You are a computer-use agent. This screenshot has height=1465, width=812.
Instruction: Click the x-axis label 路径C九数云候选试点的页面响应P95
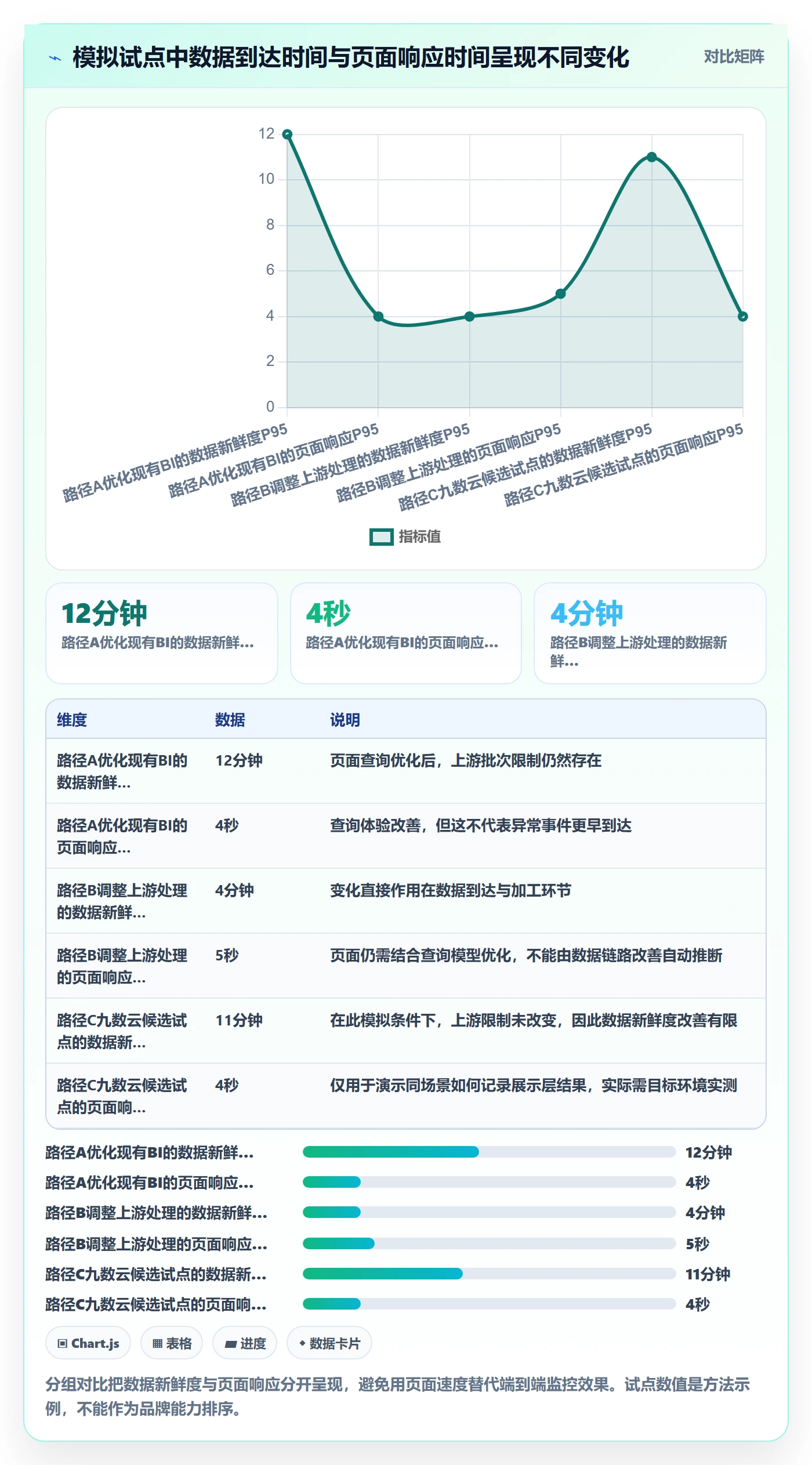click(623, 465)
